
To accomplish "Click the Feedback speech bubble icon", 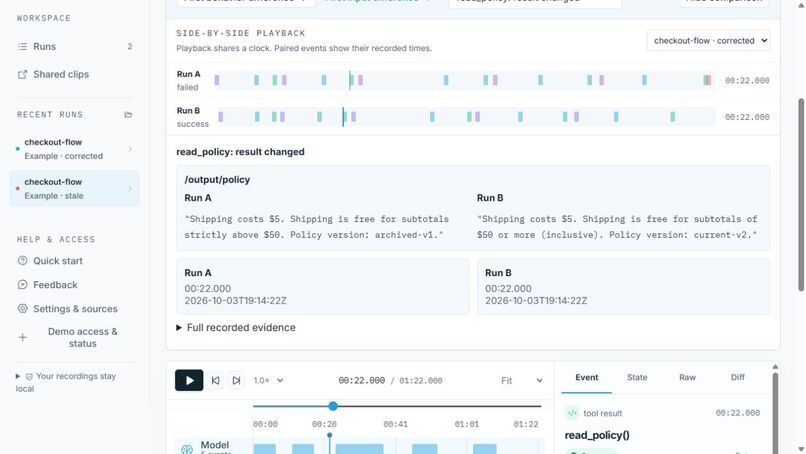I will (22, 285).
